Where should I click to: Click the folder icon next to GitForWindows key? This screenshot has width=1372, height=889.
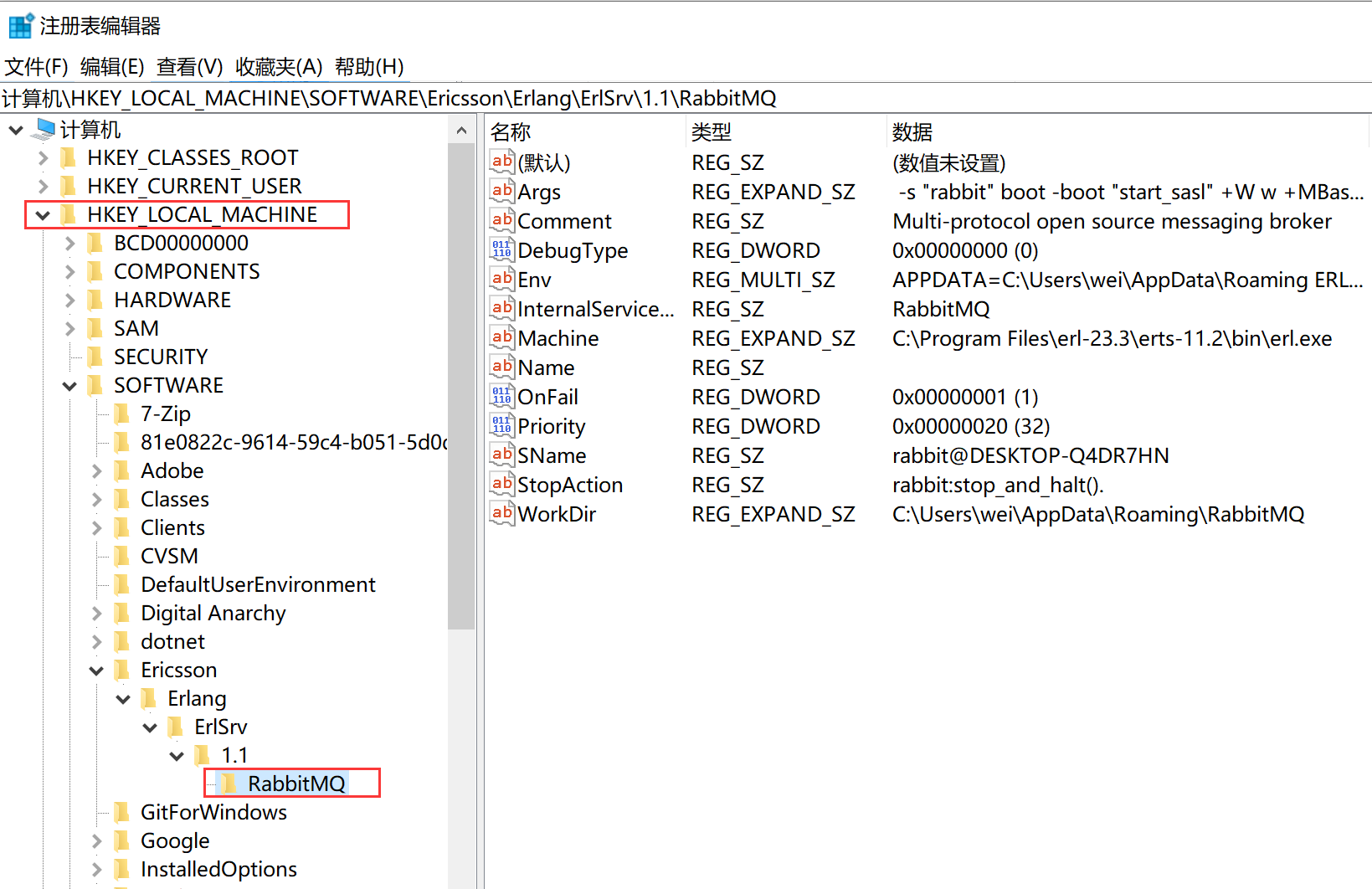coord(121,812)
